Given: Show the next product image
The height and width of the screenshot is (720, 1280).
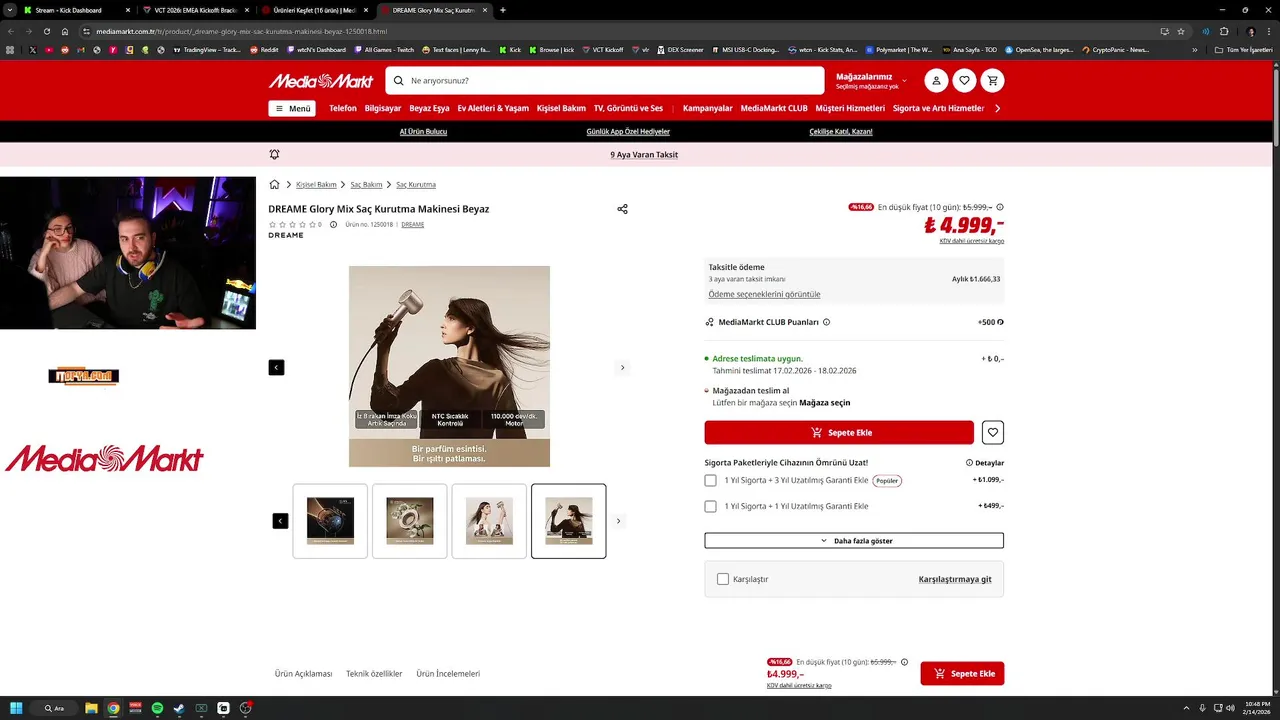Looking at the screenshot, I should (622, 367).
